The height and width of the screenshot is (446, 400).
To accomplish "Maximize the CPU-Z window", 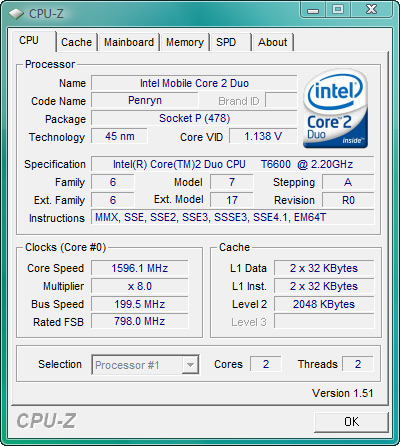I will tap(338, 9).
